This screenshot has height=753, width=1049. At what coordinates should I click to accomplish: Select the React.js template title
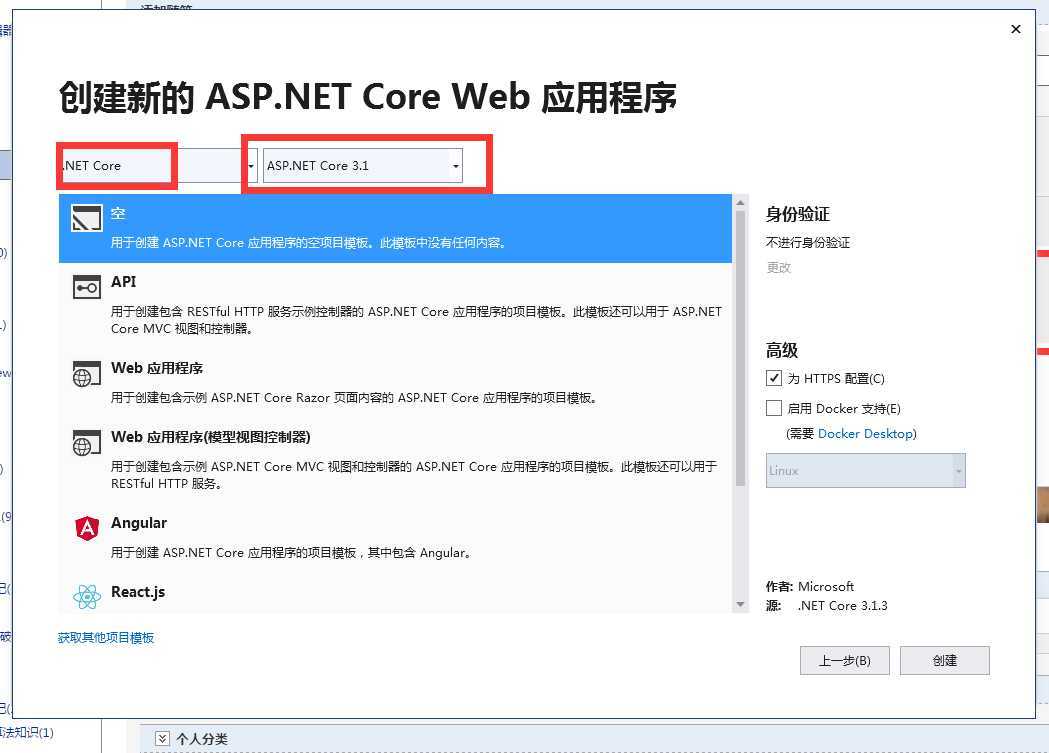pos(138,592)
